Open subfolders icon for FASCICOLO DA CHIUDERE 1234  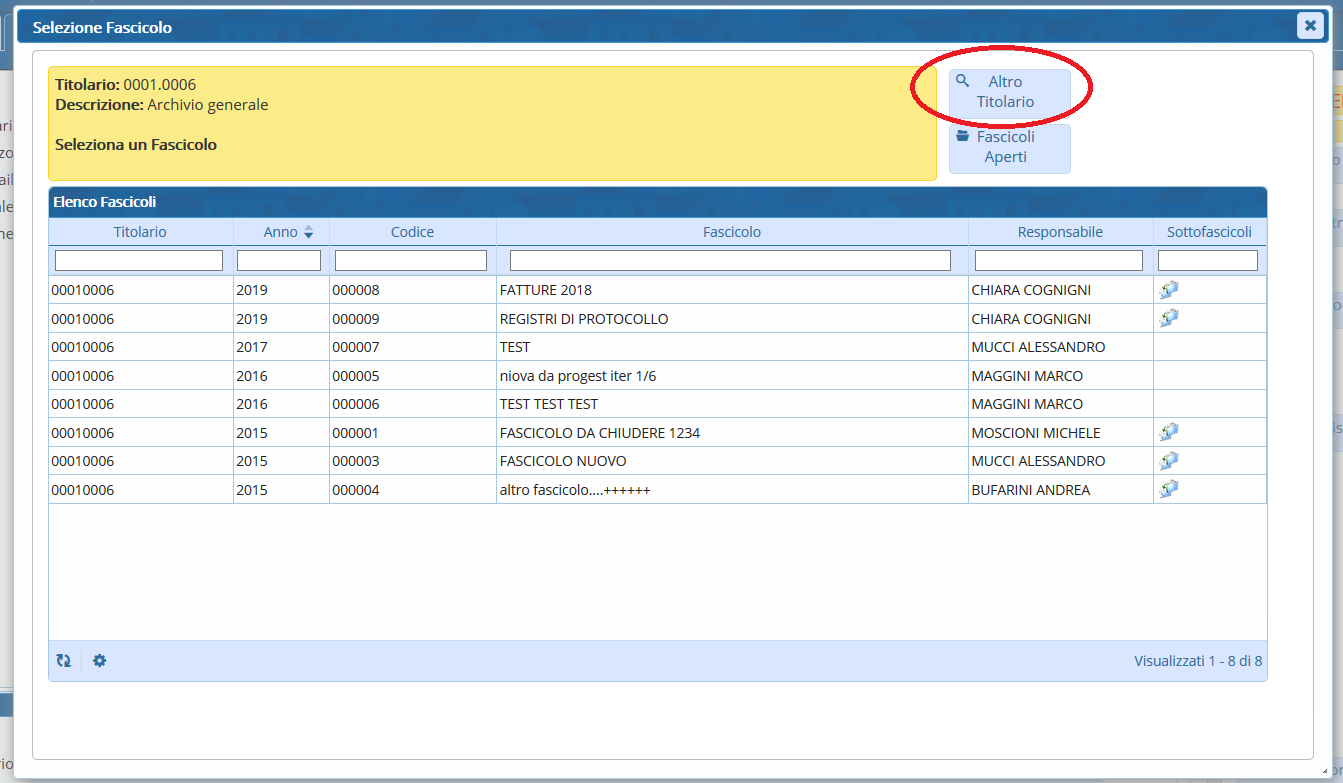coord(1168,432)
